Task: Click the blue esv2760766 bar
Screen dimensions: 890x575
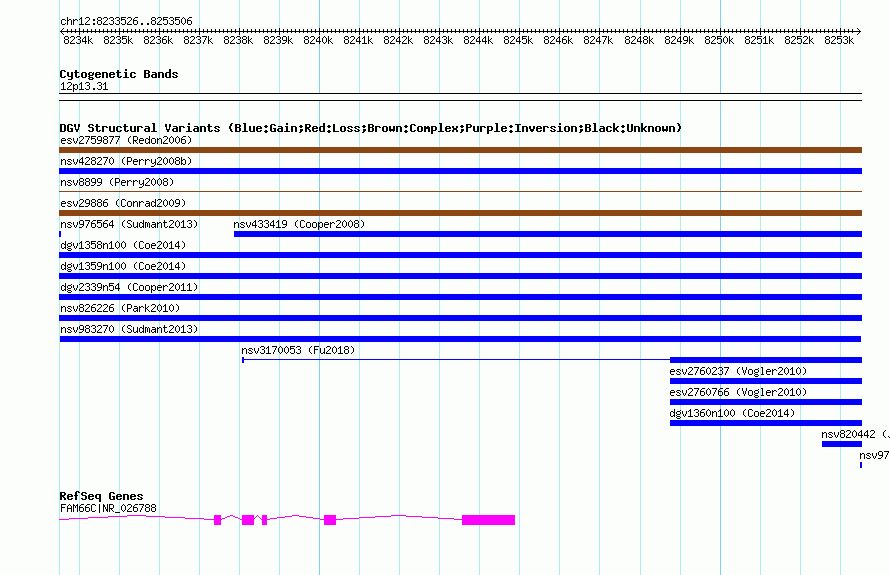Action: click(766, 402)
